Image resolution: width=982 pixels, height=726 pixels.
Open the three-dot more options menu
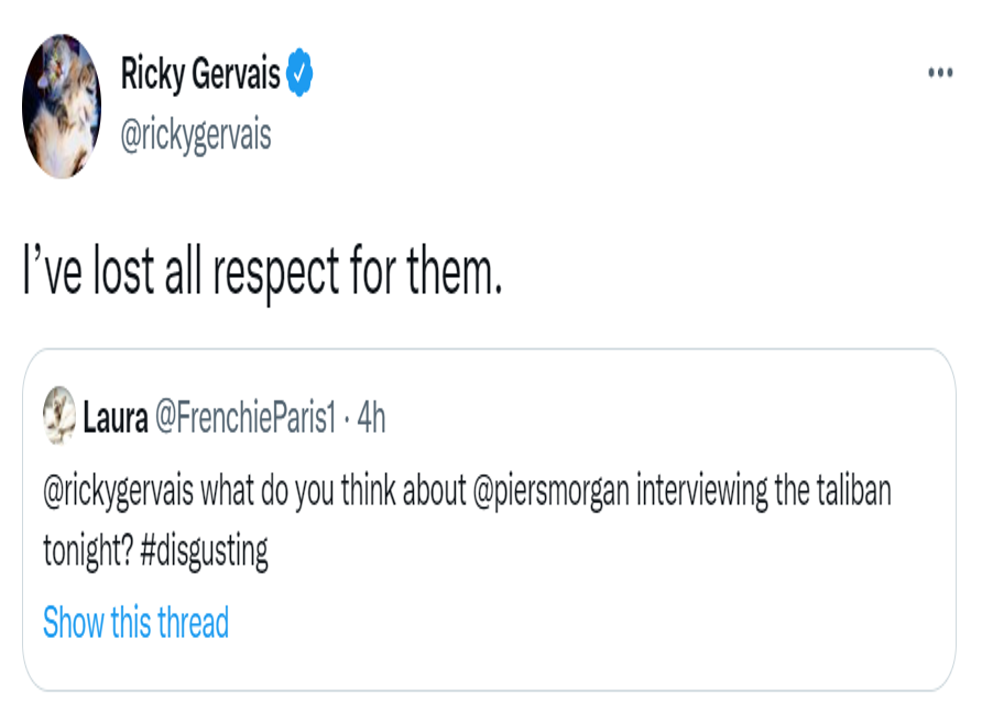[940, 74]
